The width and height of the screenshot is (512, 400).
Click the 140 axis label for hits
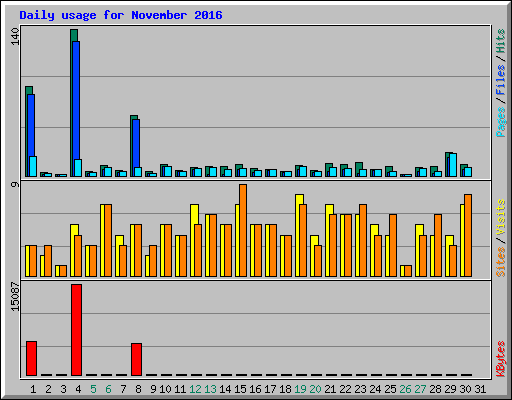click(x=15, y=36)
